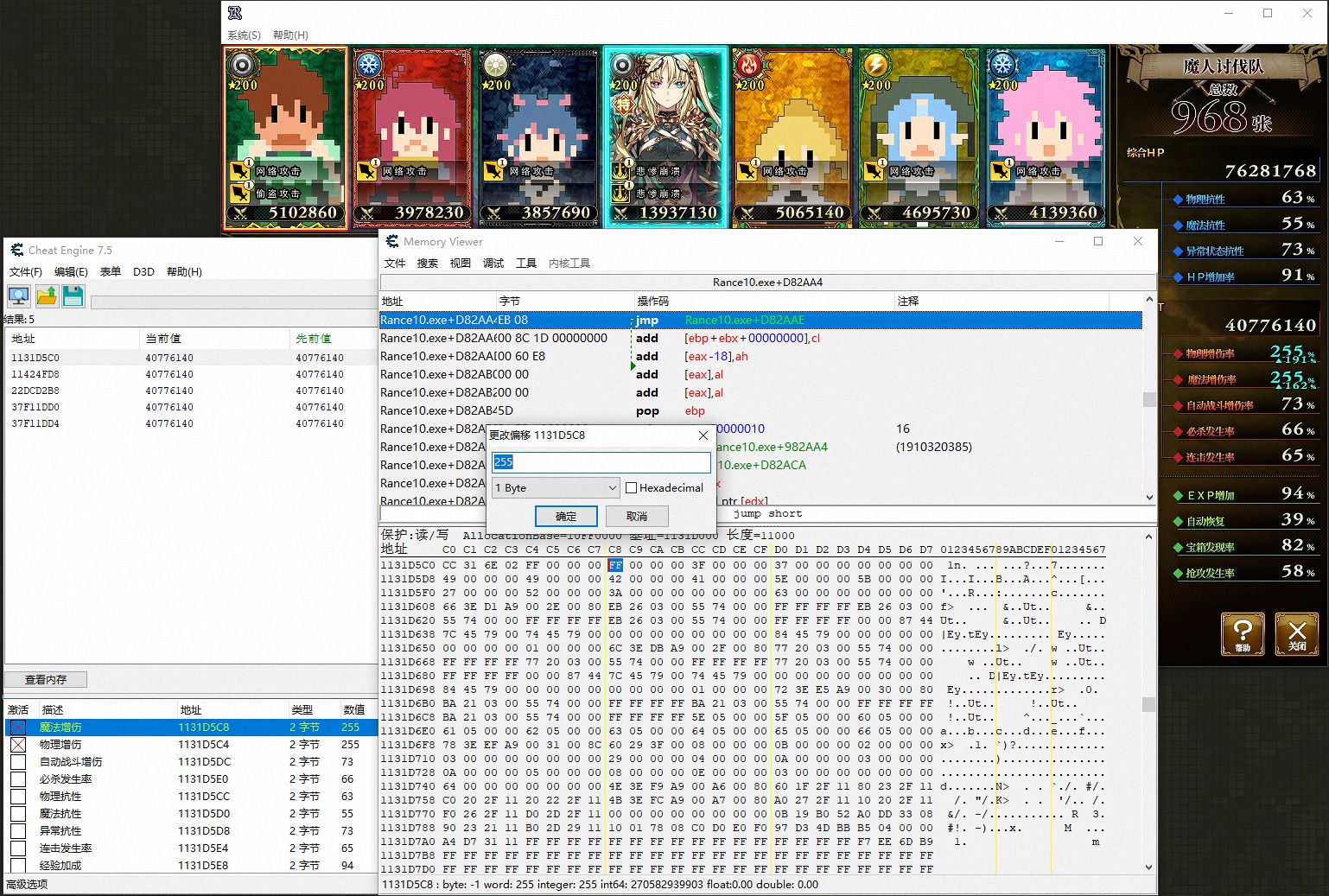Click the close X button in game panel
The image size is (1329, 896).
(1297, 633)
